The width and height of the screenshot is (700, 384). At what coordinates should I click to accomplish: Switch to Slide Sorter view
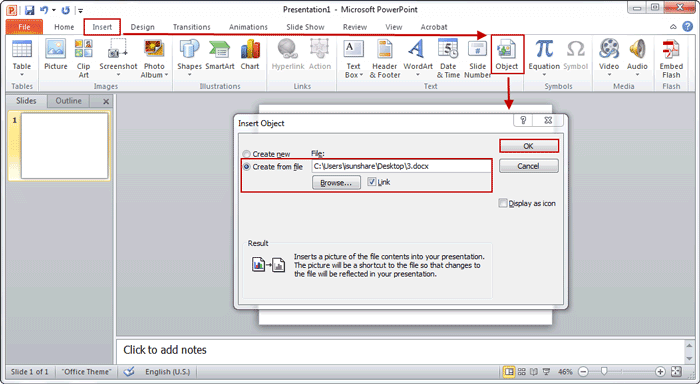521,371
